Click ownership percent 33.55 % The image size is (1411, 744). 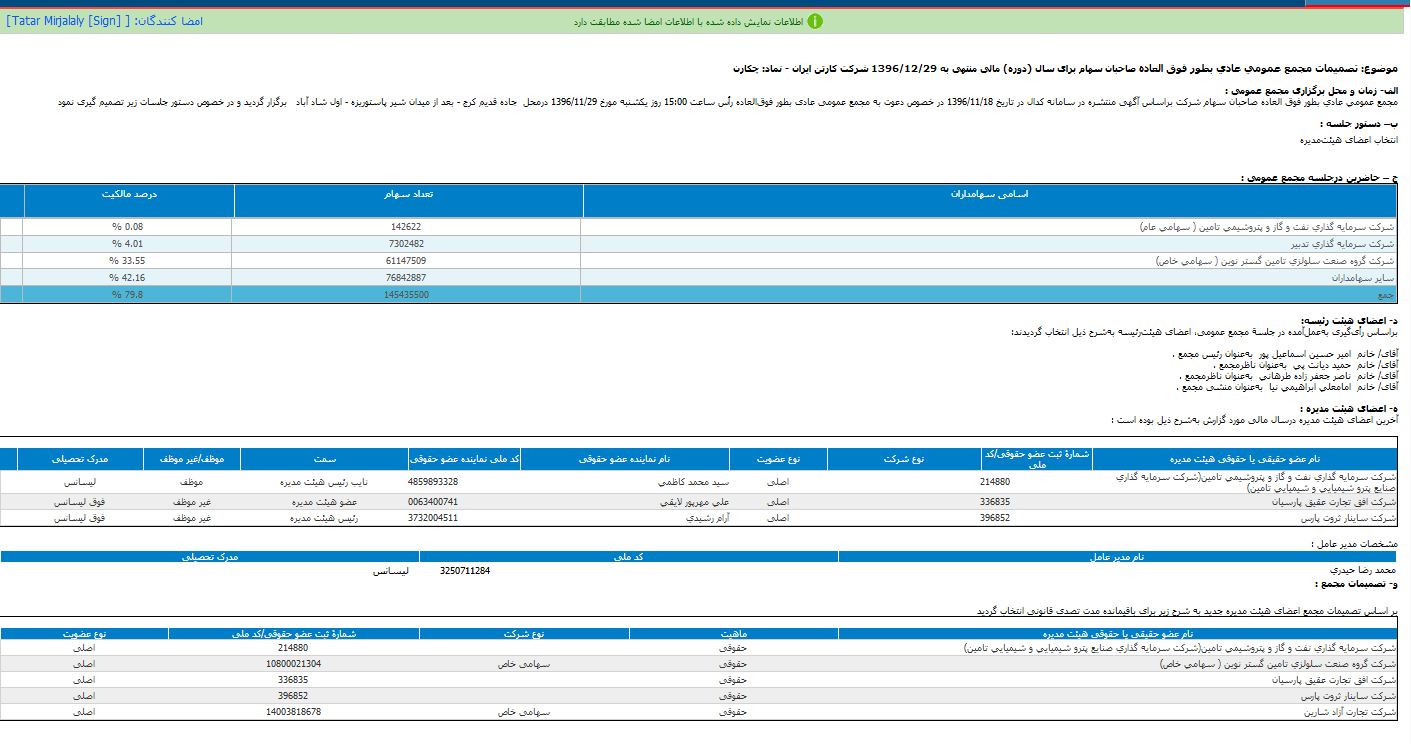point(128,260)
